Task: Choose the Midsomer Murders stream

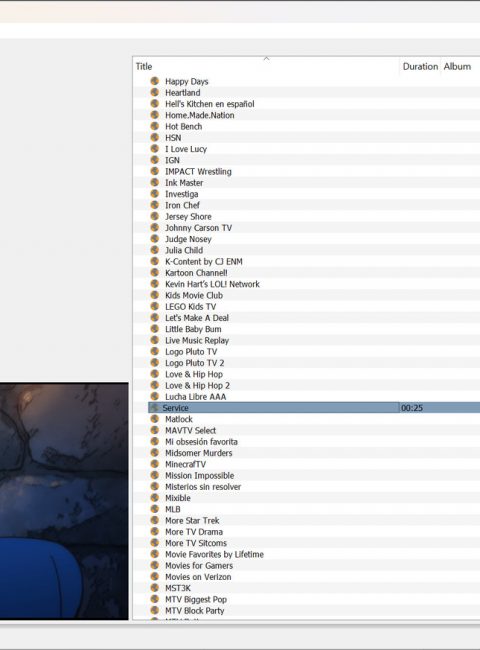Action: pos(199,453)
